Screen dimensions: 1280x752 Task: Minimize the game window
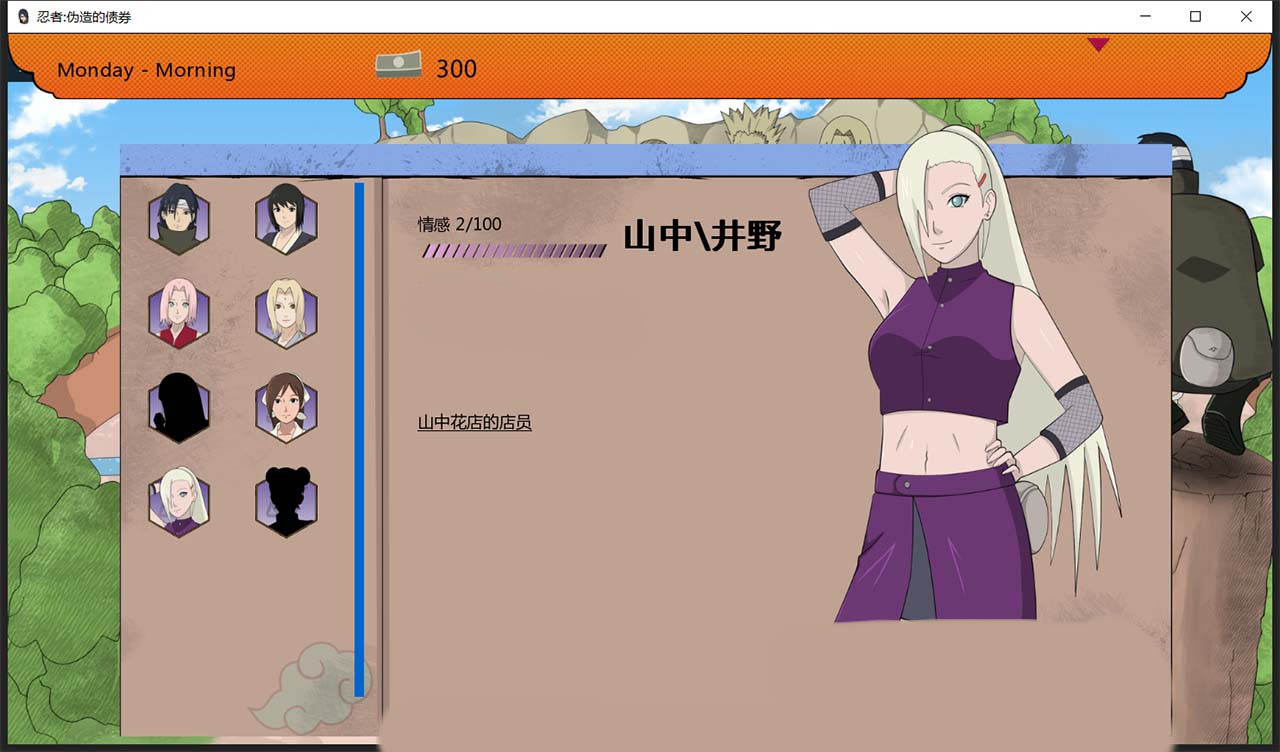[1144, 16]
